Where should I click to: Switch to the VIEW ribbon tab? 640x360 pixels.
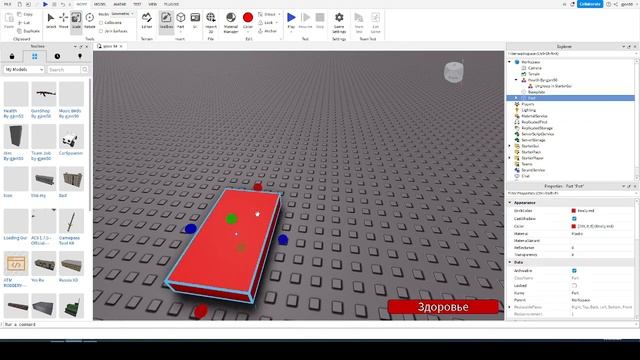(x=152, y=4)
